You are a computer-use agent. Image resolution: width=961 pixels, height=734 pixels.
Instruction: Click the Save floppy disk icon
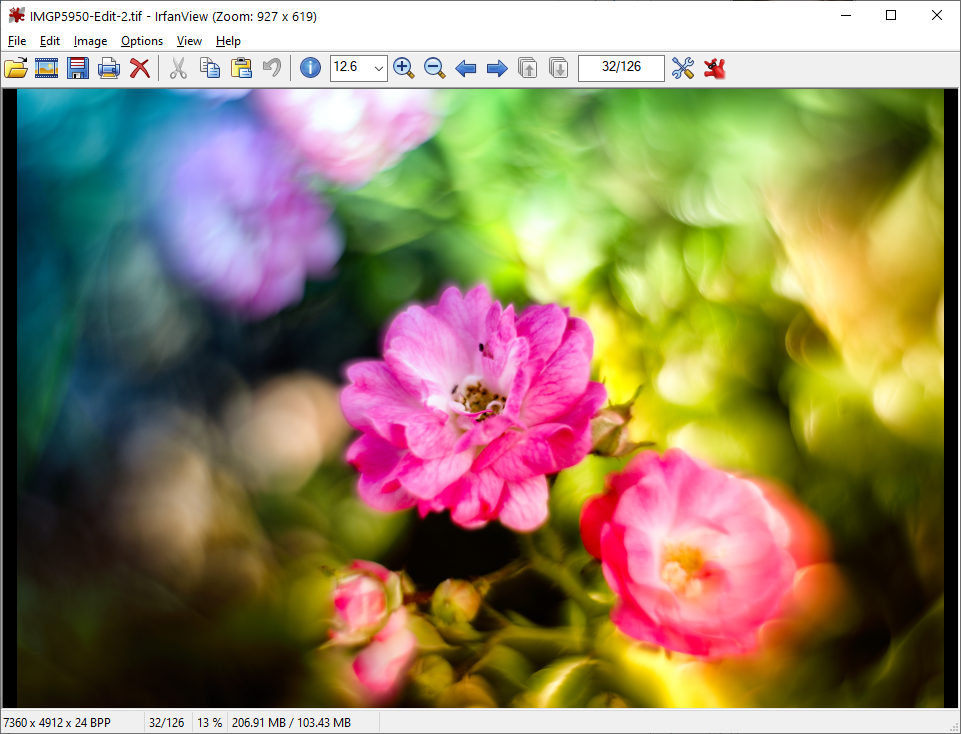(x=78, y=68)
